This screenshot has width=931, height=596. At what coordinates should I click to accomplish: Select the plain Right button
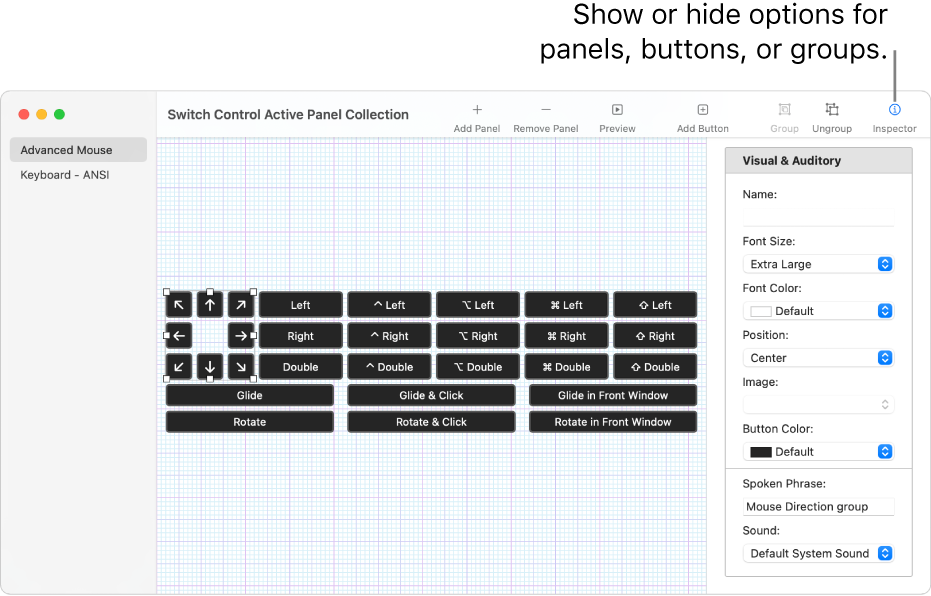click(x=300, y=336)
